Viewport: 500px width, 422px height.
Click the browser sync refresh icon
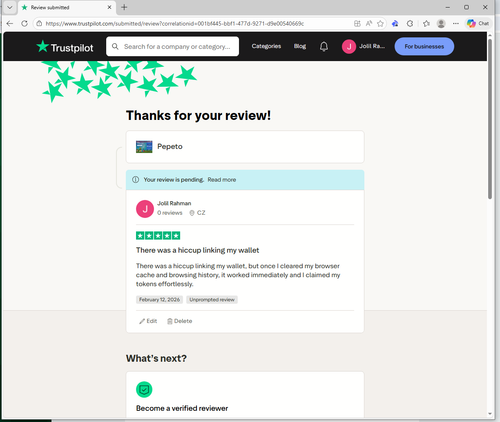(410, 23)
